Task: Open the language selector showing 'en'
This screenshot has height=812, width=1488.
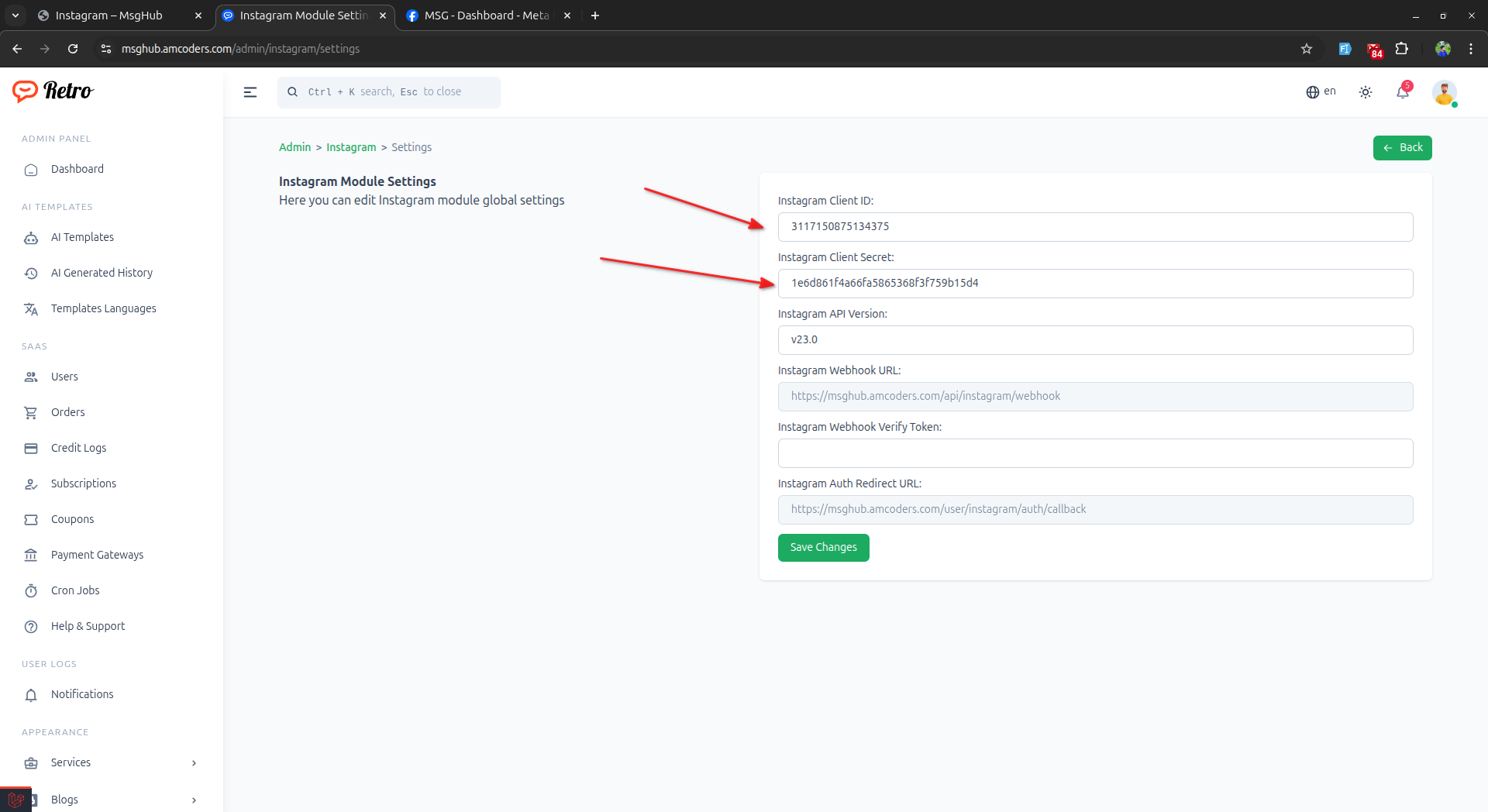Action: pyautogui.click(x=1321, y=91)
